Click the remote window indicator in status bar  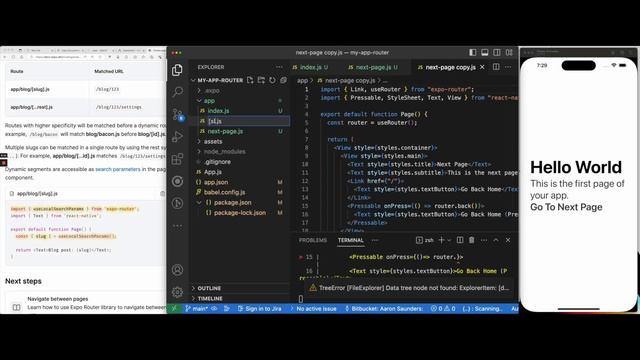tap(174, 309)
